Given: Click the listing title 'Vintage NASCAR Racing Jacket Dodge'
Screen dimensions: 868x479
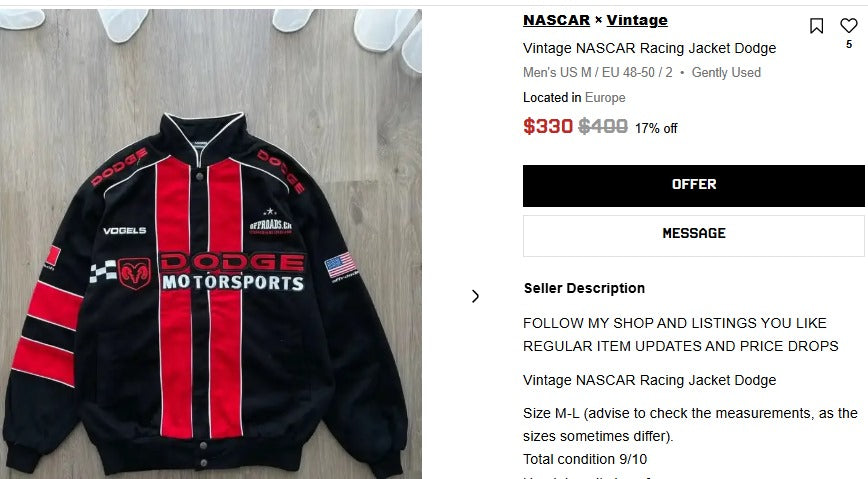Looking at the screenshot, I should tap(649, 48).
